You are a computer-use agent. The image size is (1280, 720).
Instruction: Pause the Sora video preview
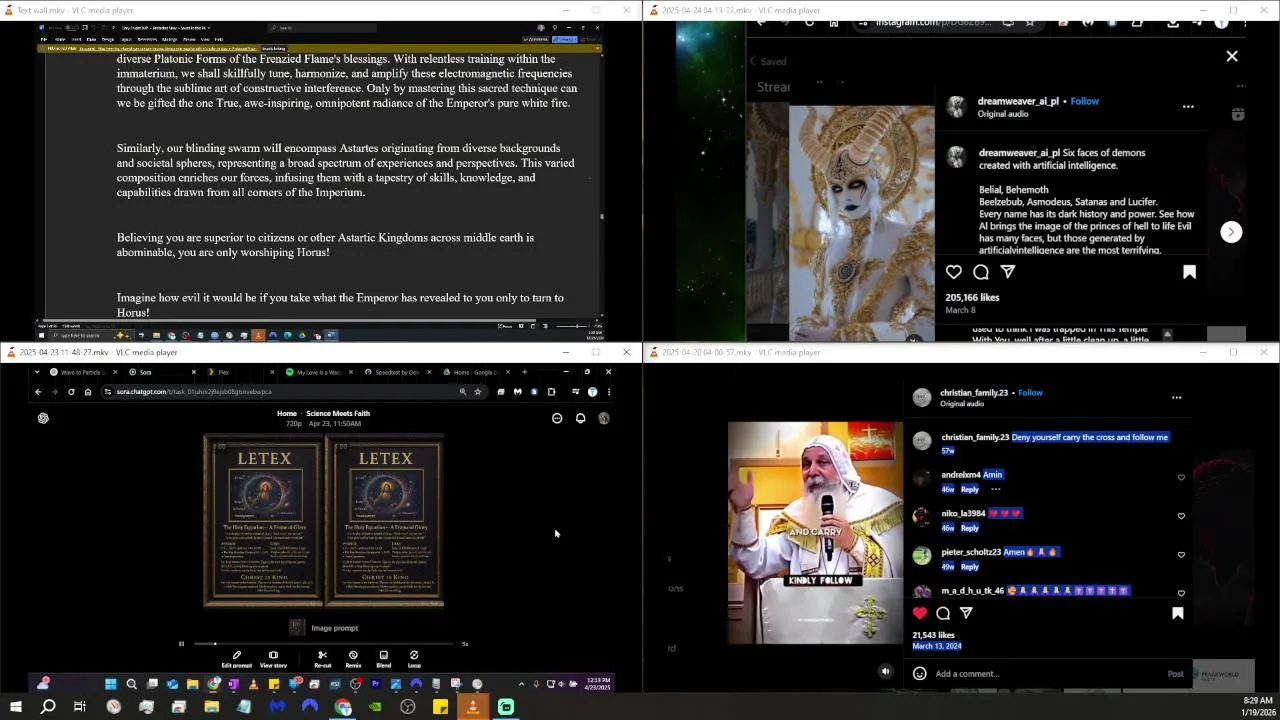tap(181, 644)
